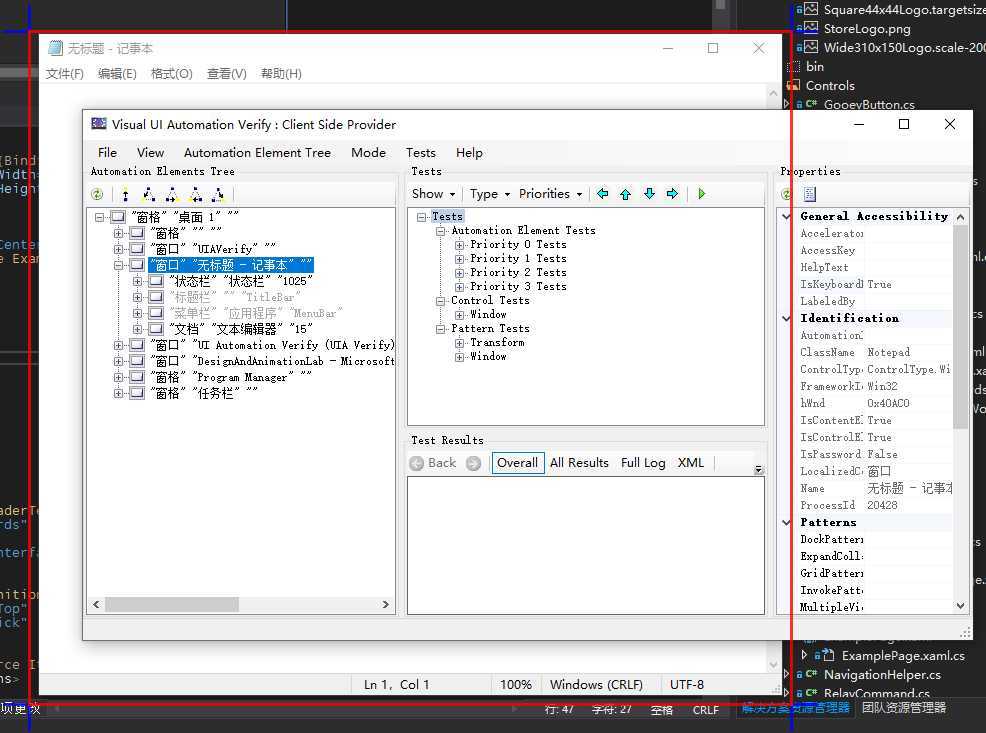
Task: Open NavigationHelper.cs in Visual Studio Solution Explorer
Action: [882, 675]
